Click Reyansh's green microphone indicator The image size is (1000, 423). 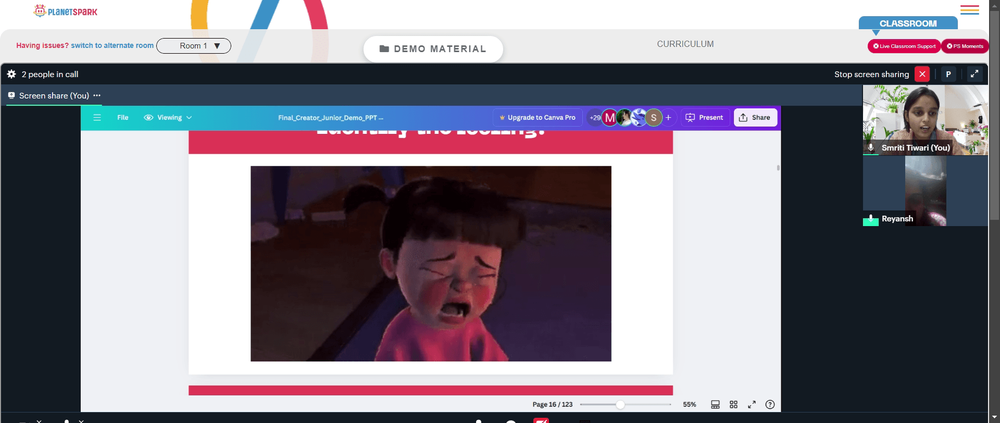[871, 219]
